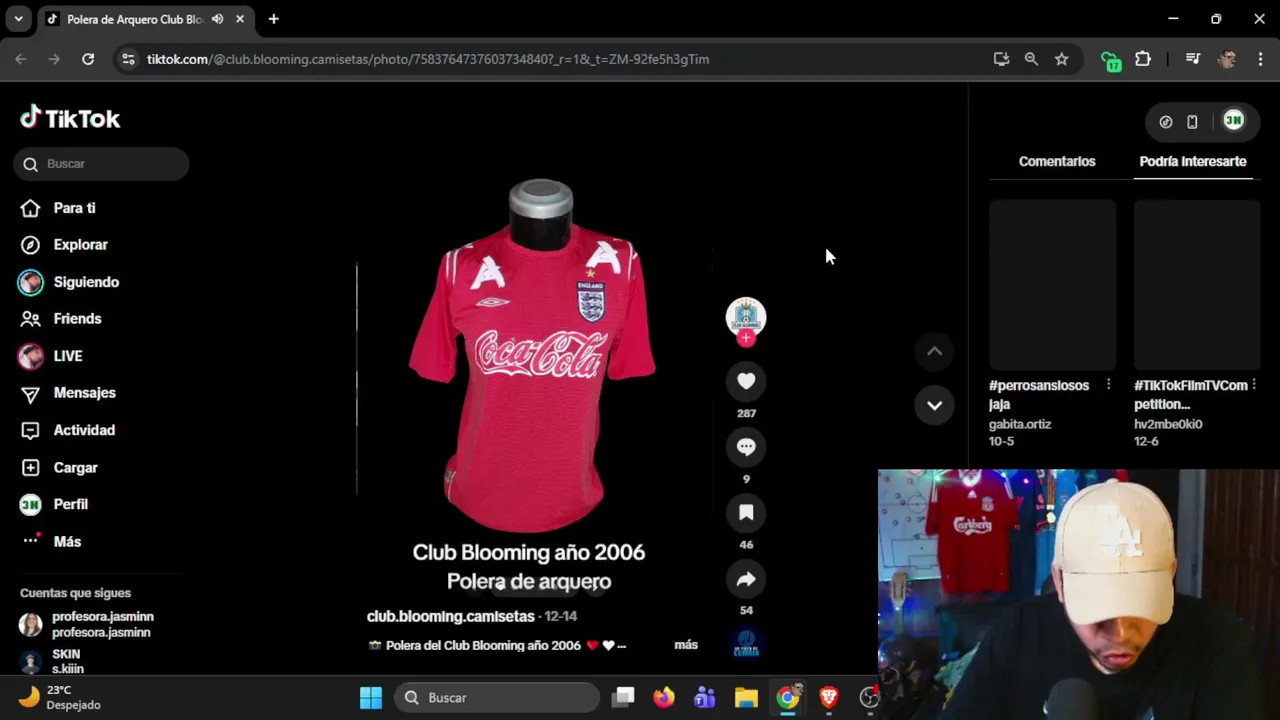Save the post with the bookmark icon
The width and height of the screenshot is (1280, 720).
point(746,513)
